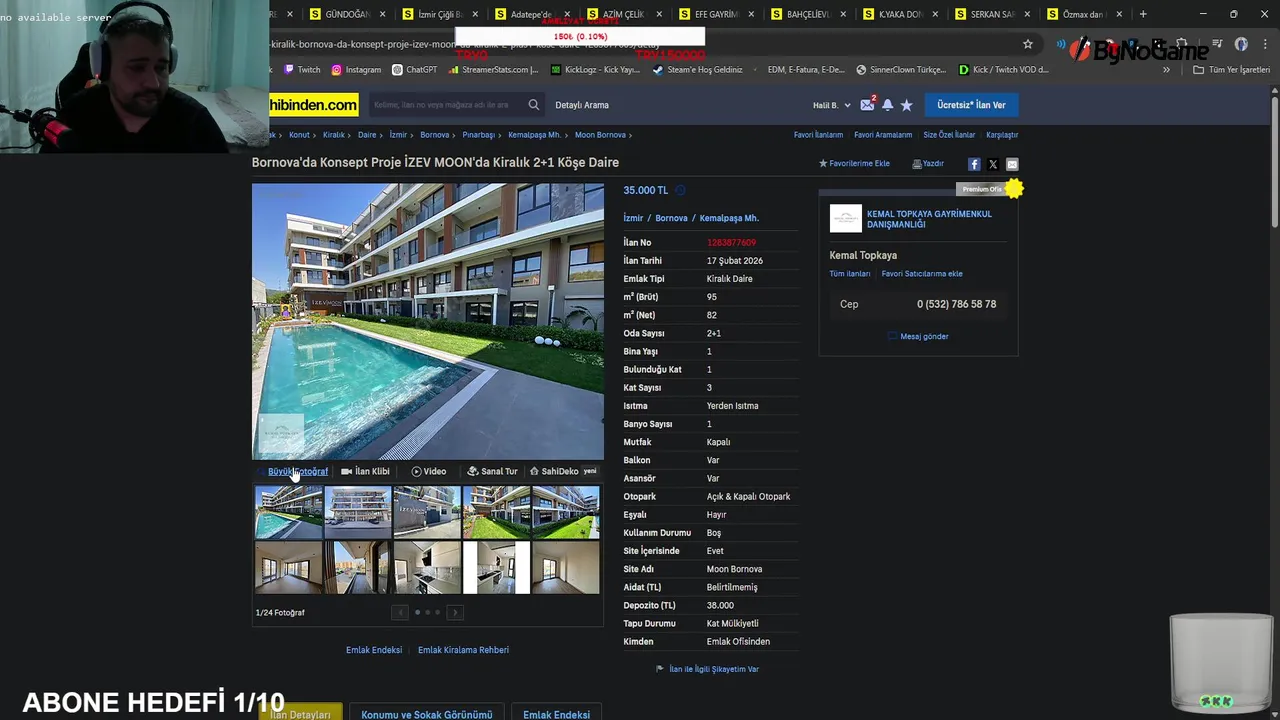Image resolution: width=1280 pixels, height=720 pixels.
Task: Share listing by email icon
Action: tap(1012, 164)
